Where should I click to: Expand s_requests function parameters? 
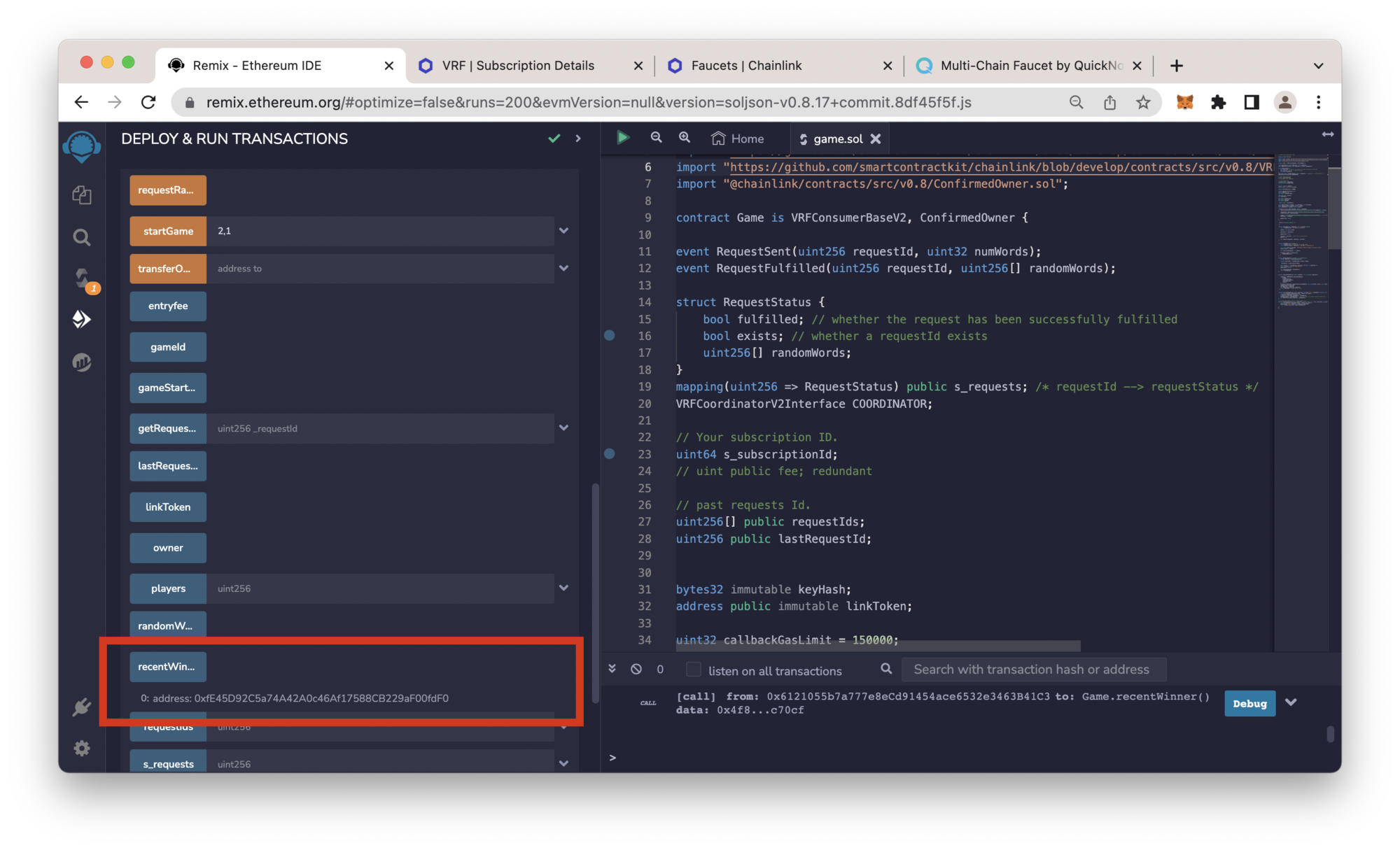[564, 763]
